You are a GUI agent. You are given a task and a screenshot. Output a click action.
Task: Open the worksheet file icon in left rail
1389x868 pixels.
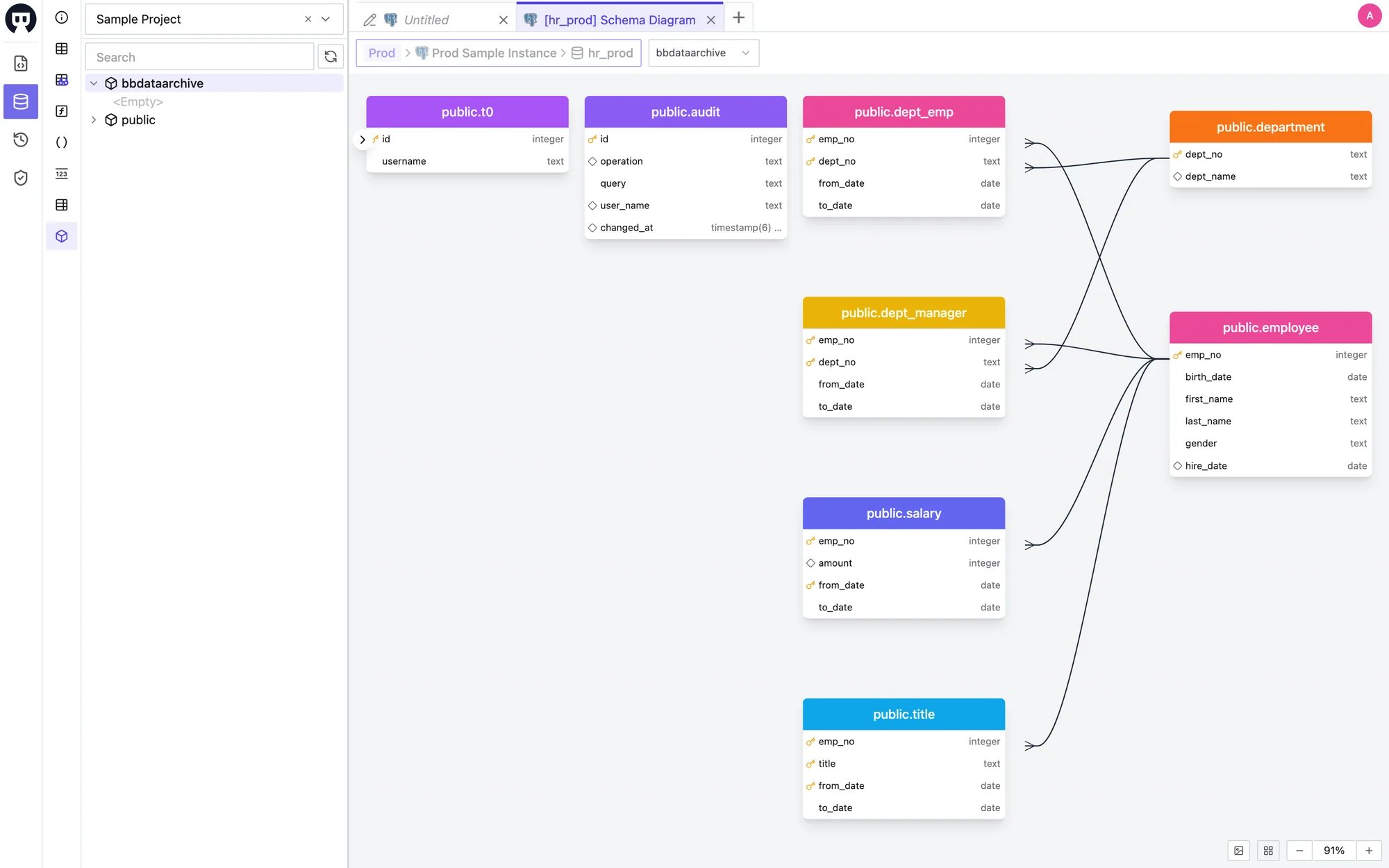pos(21,63)
